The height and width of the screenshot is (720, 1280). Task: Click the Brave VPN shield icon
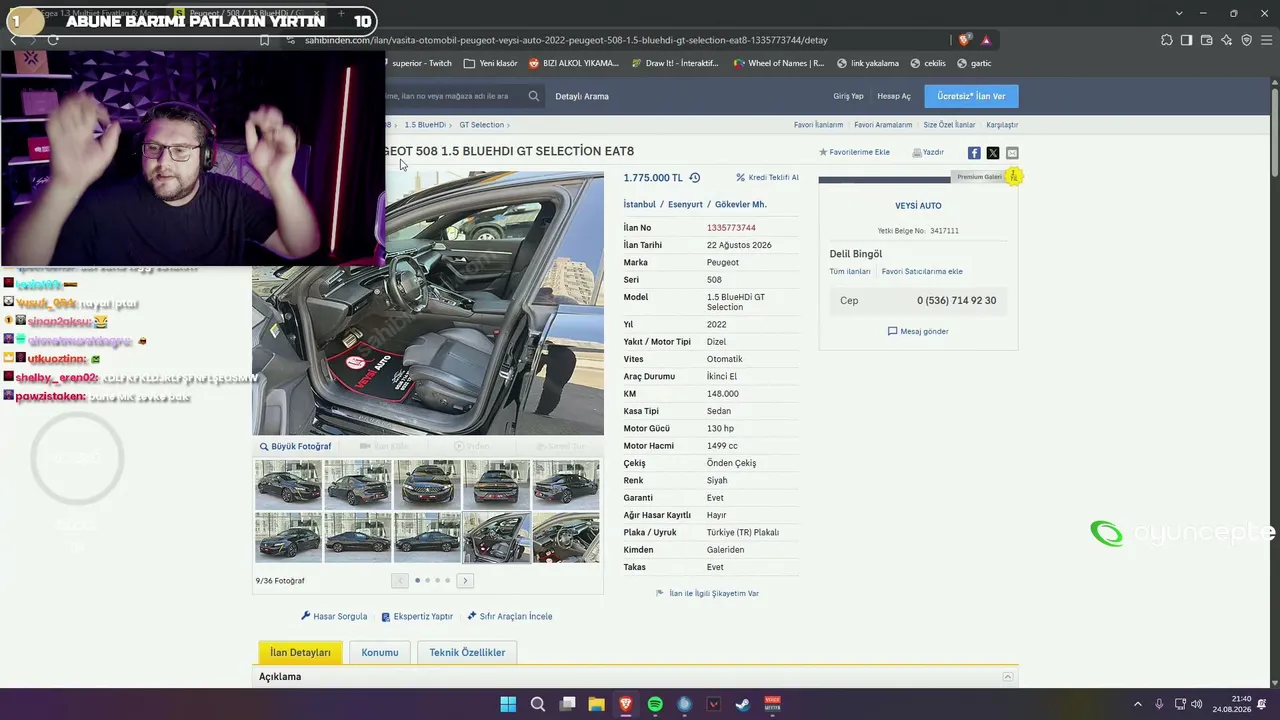(1246, 40)
